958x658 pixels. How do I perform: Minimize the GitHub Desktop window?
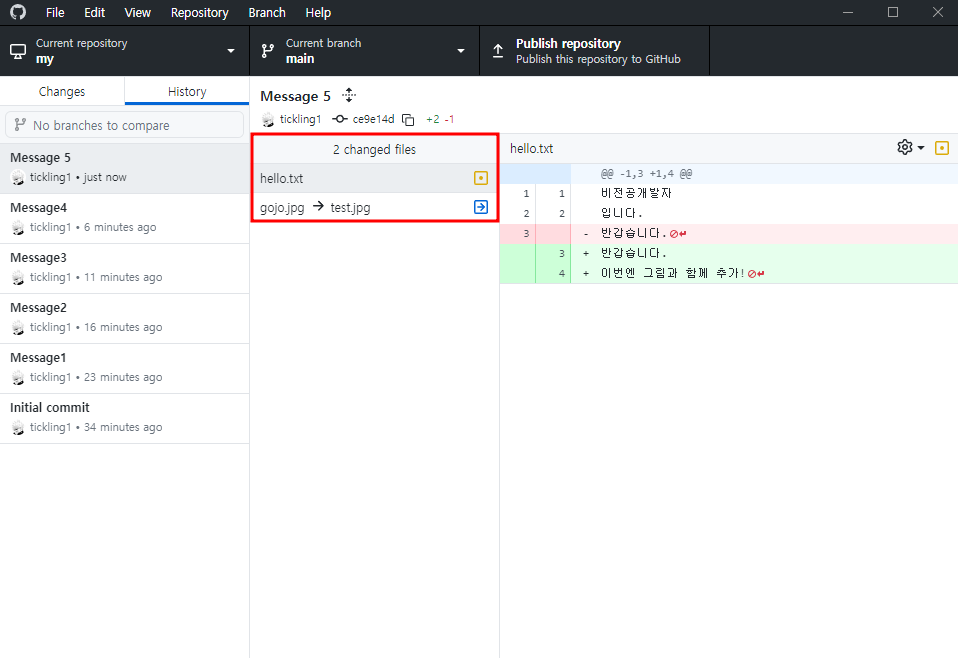(847, 12)
